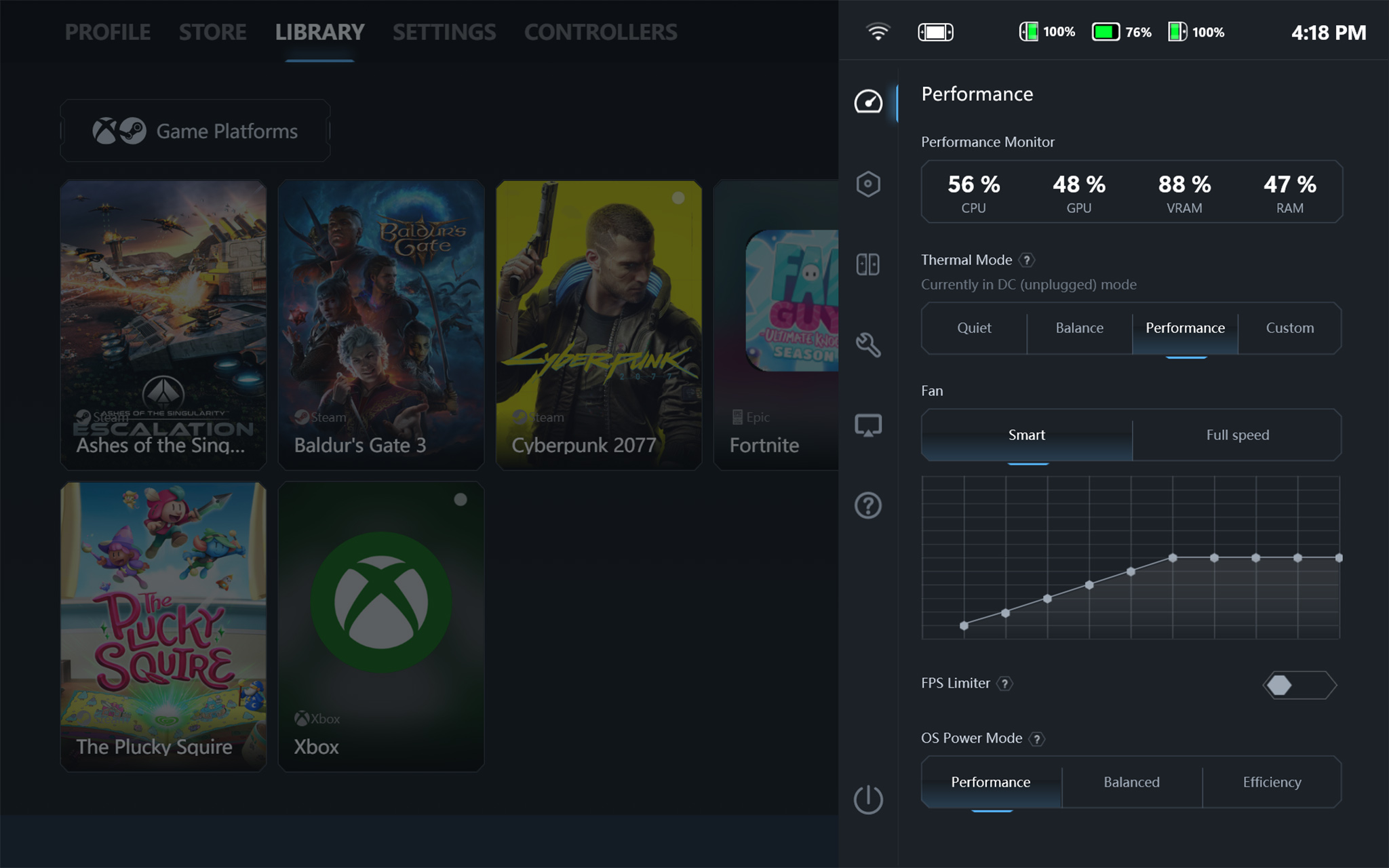Screen dimensions: 1389x868
Task: Open the help question mark sidebar icon
Action: [x=868, y=505]
